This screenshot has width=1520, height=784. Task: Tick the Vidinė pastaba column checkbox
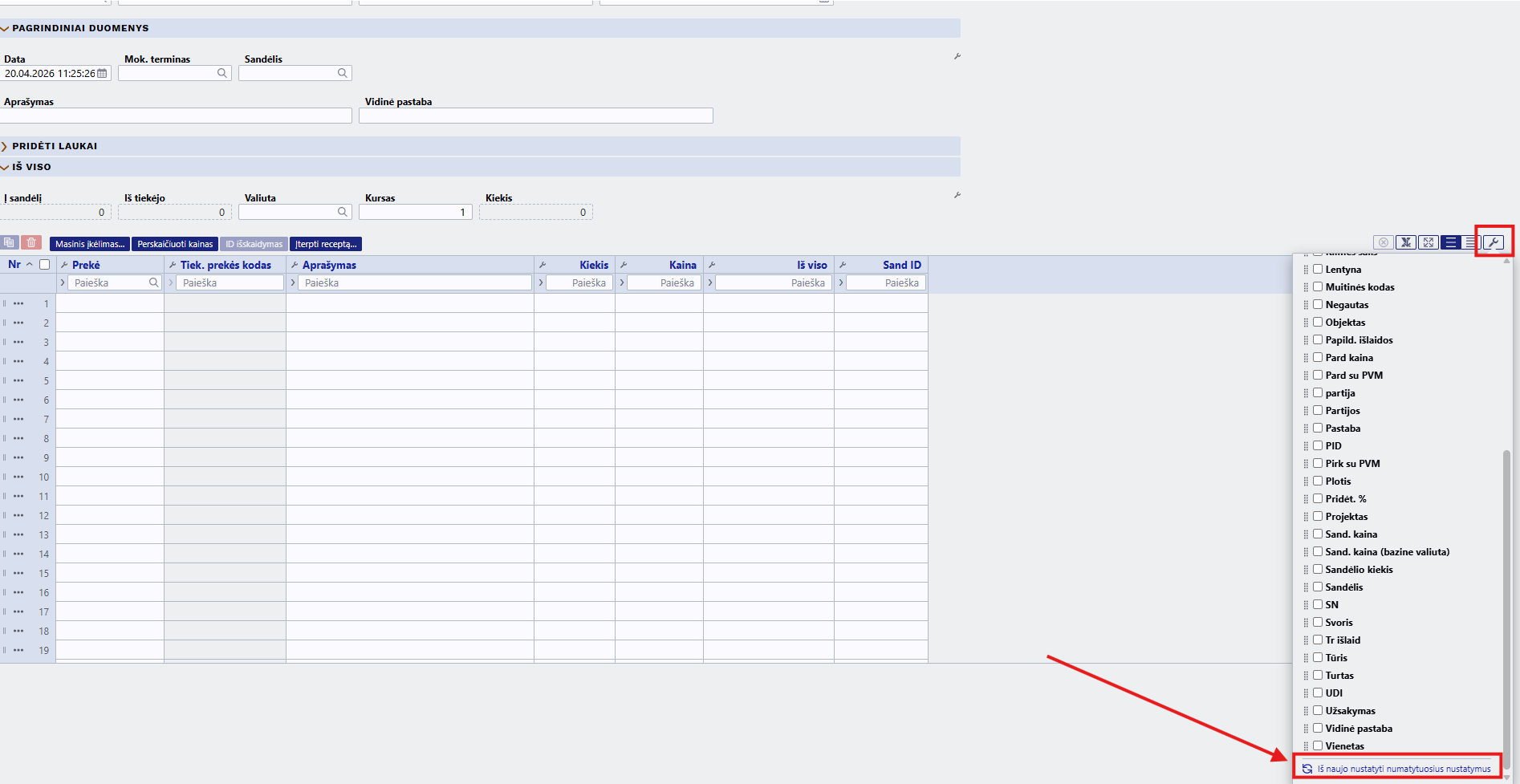tap(1318, 728)
